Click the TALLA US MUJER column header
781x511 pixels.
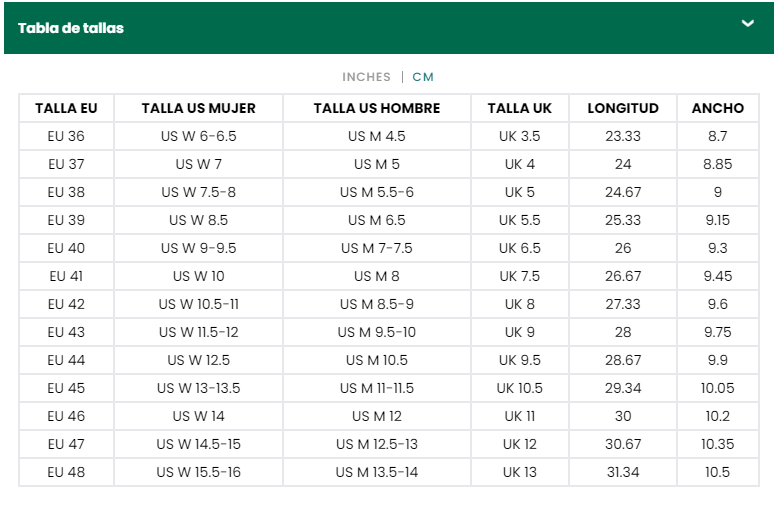[198, 108]
